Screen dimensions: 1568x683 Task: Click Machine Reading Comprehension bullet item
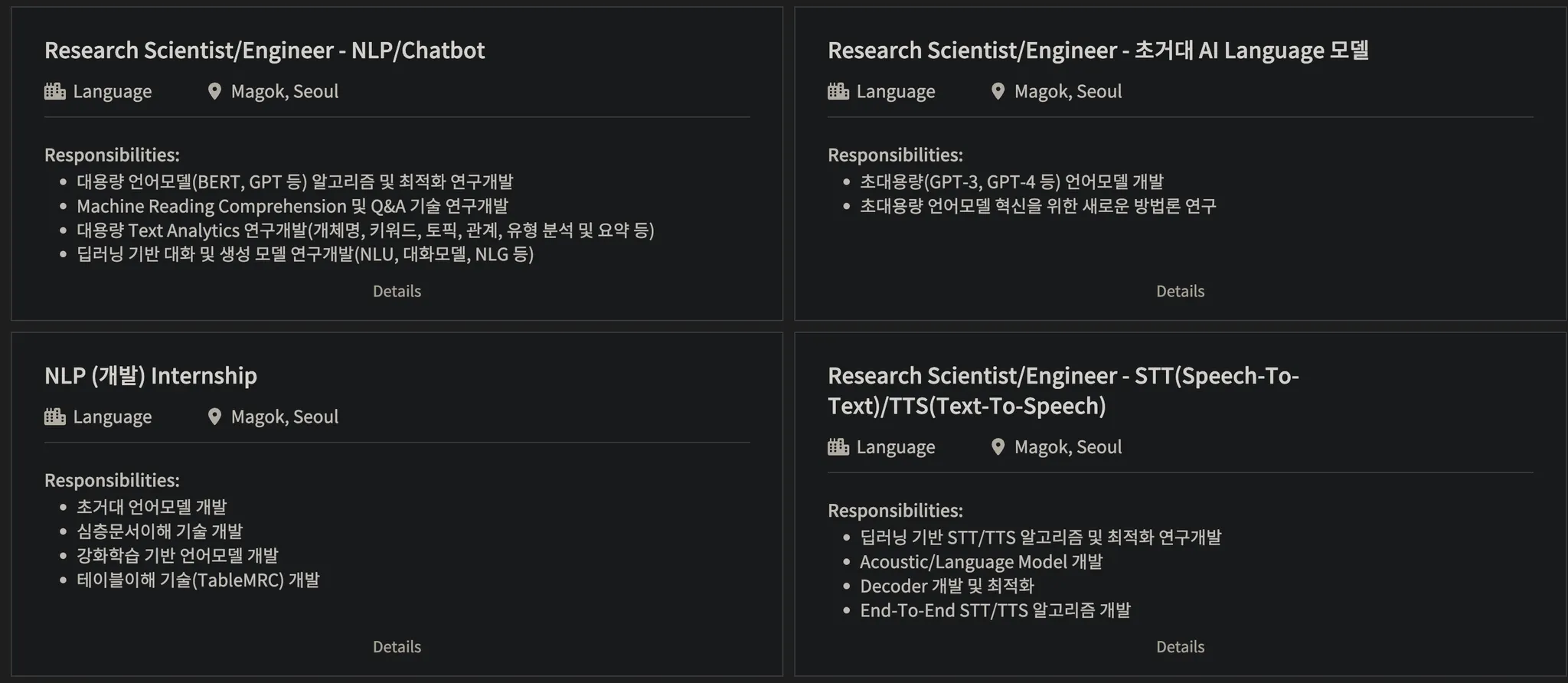tap(292, 206)
